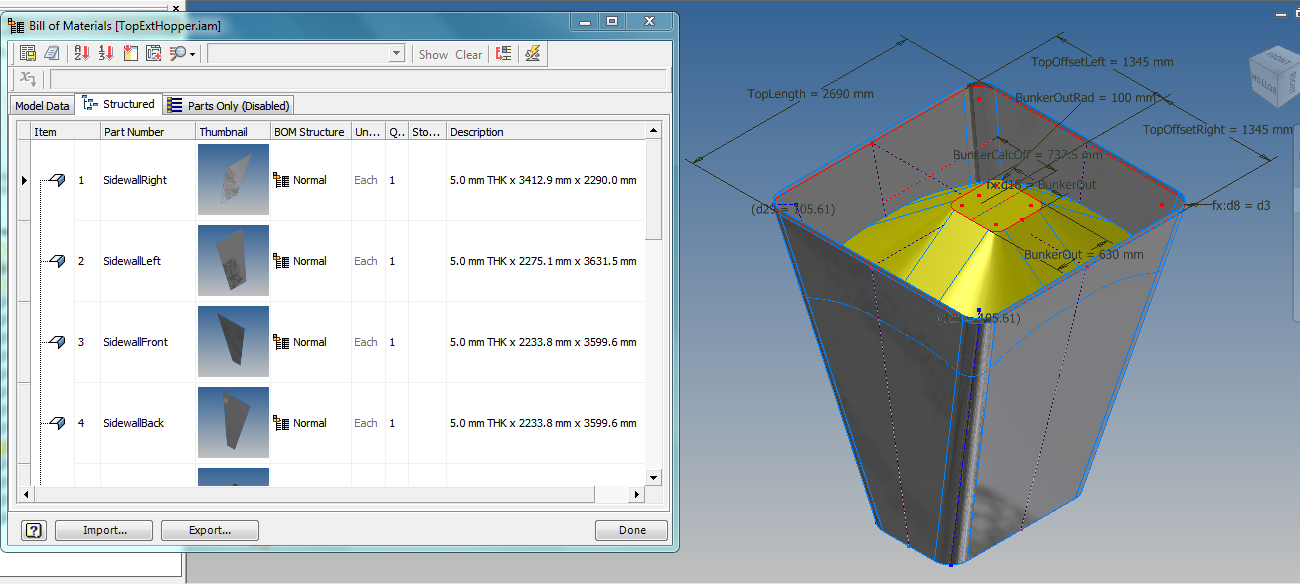Viewport: 1300px width, 584px height.
Task: Click the Part Number Merge Settings icon
Action: (154, 54)
